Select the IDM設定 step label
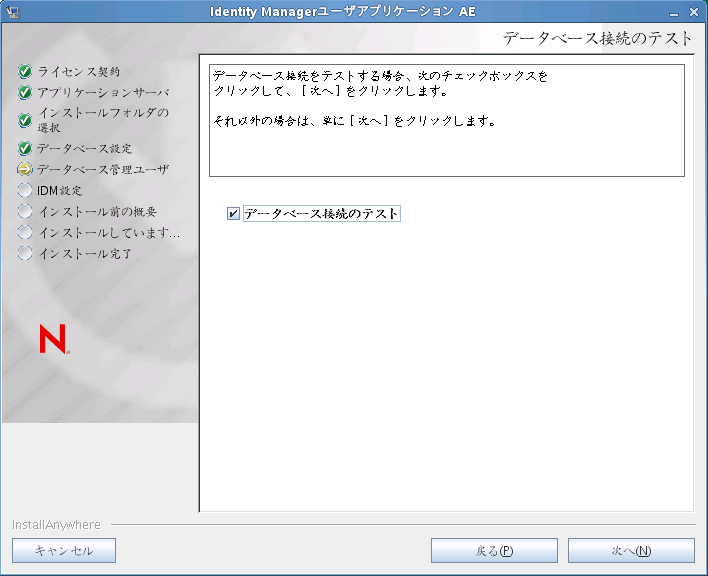 pyautogui.click(x=60, y=190)
